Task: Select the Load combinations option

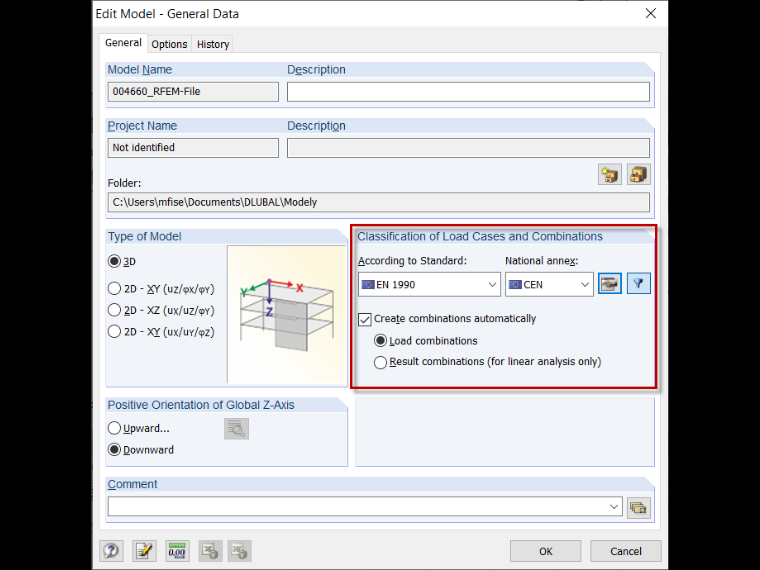Action: pos(380,341)
